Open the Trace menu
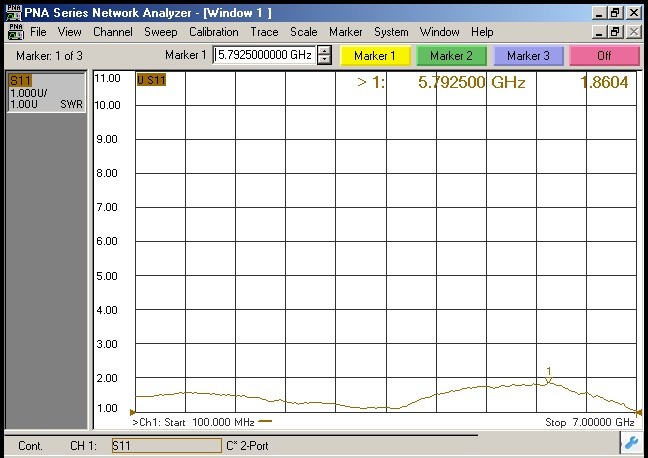This screenshot has width=648, height=458. pos(264,32)
